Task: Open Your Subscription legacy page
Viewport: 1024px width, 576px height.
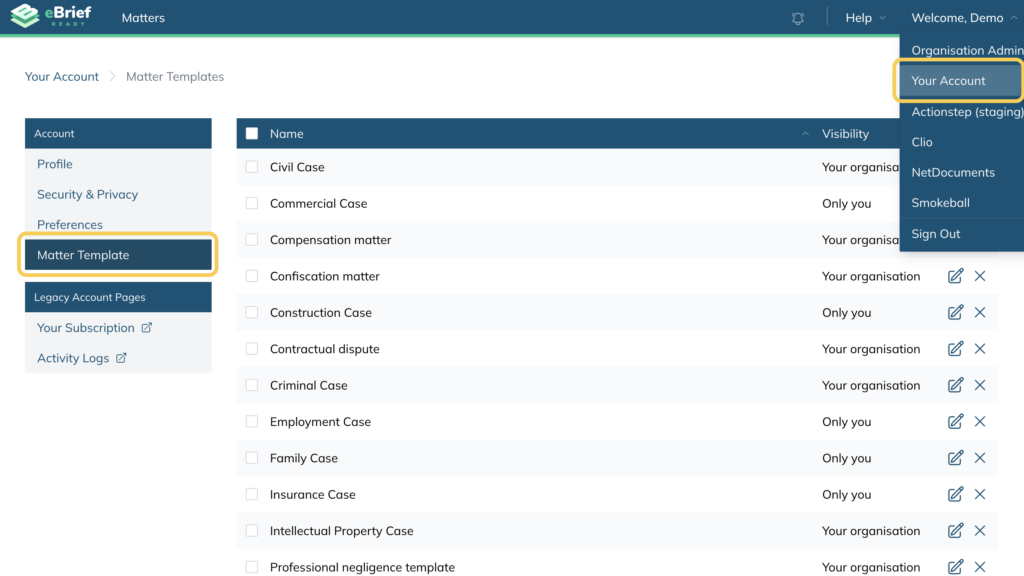Action: [x=86, y=328]
